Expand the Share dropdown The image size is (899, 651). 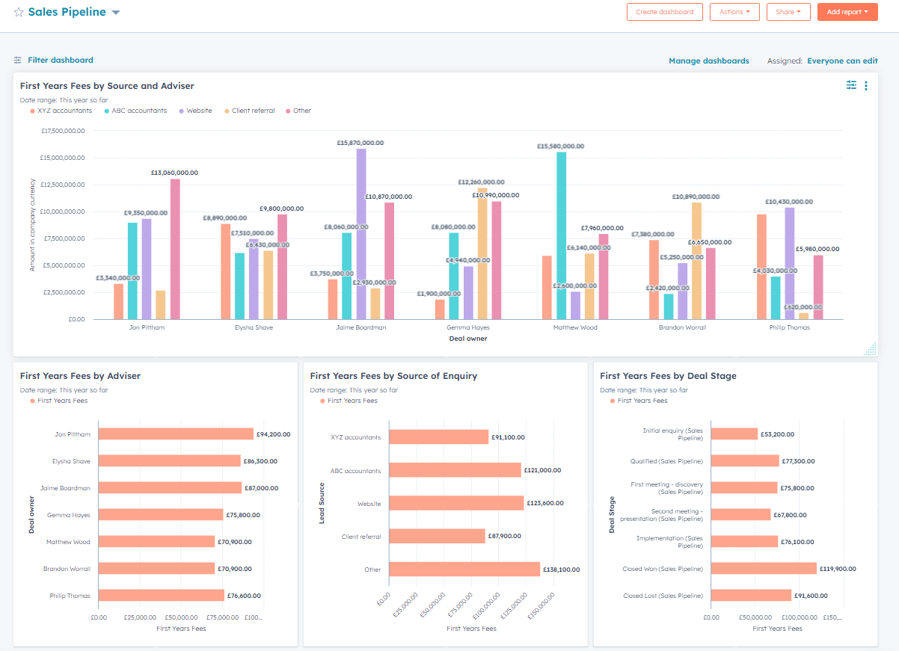tap(788, 12)
